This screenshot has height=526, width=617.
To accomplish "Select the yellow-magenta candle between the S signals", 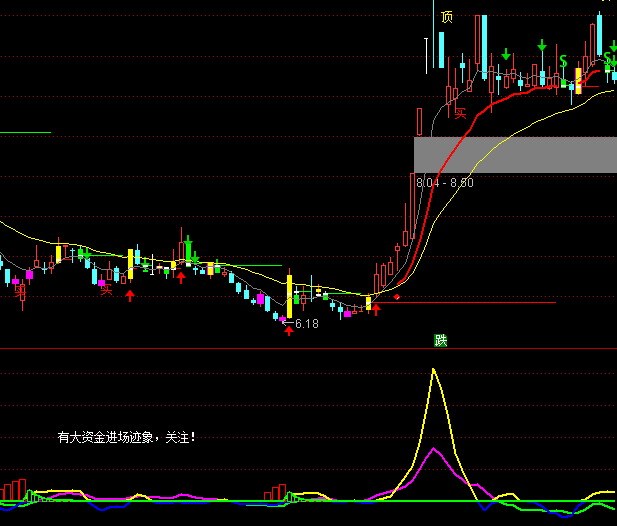I will (x=578, y=80).
